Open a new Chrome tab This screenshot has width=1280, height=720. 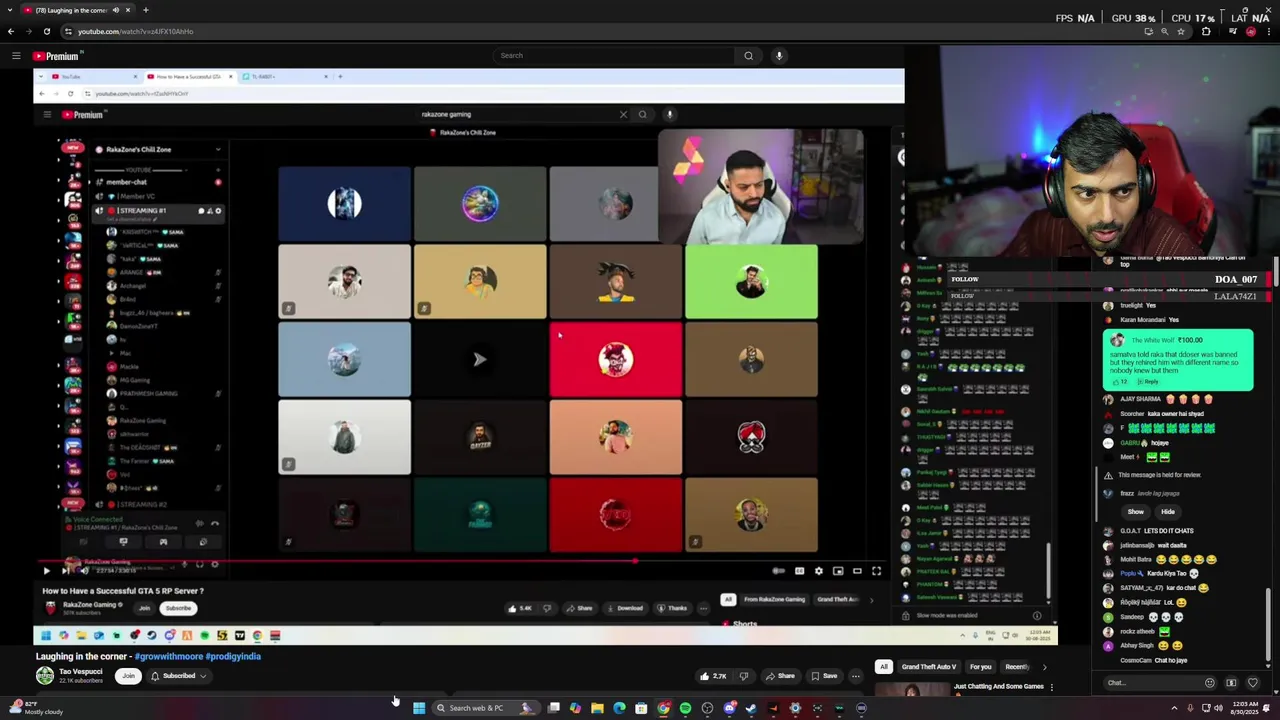click(146, 10)
